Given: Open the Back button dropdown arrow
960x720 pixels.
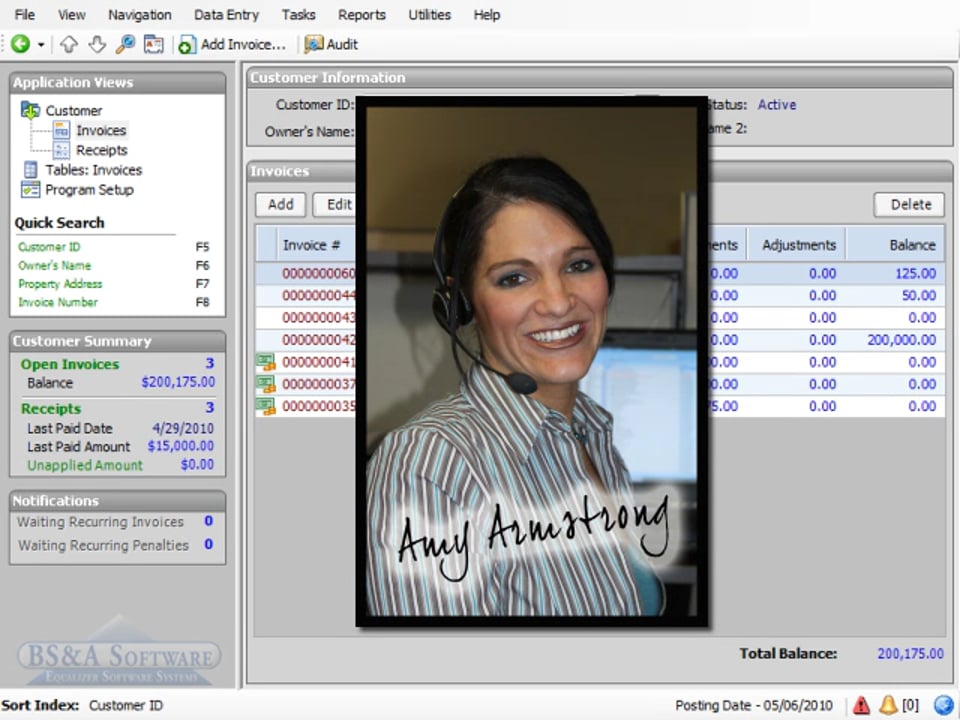Looking at the screenshot, I should coord(41,45).
